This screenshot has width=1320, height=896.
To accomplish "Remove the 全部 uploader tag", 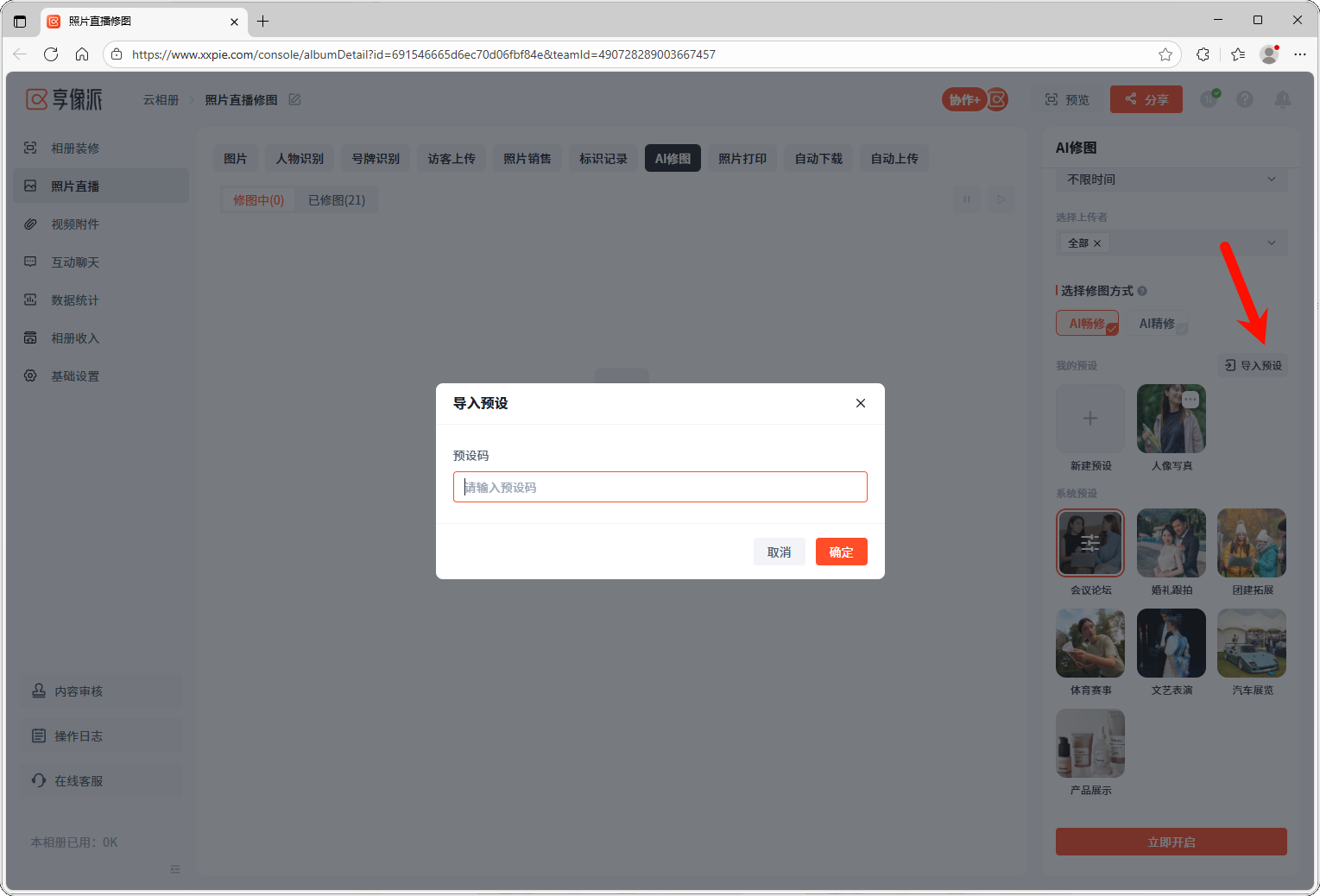I will tap(1097, 243).
